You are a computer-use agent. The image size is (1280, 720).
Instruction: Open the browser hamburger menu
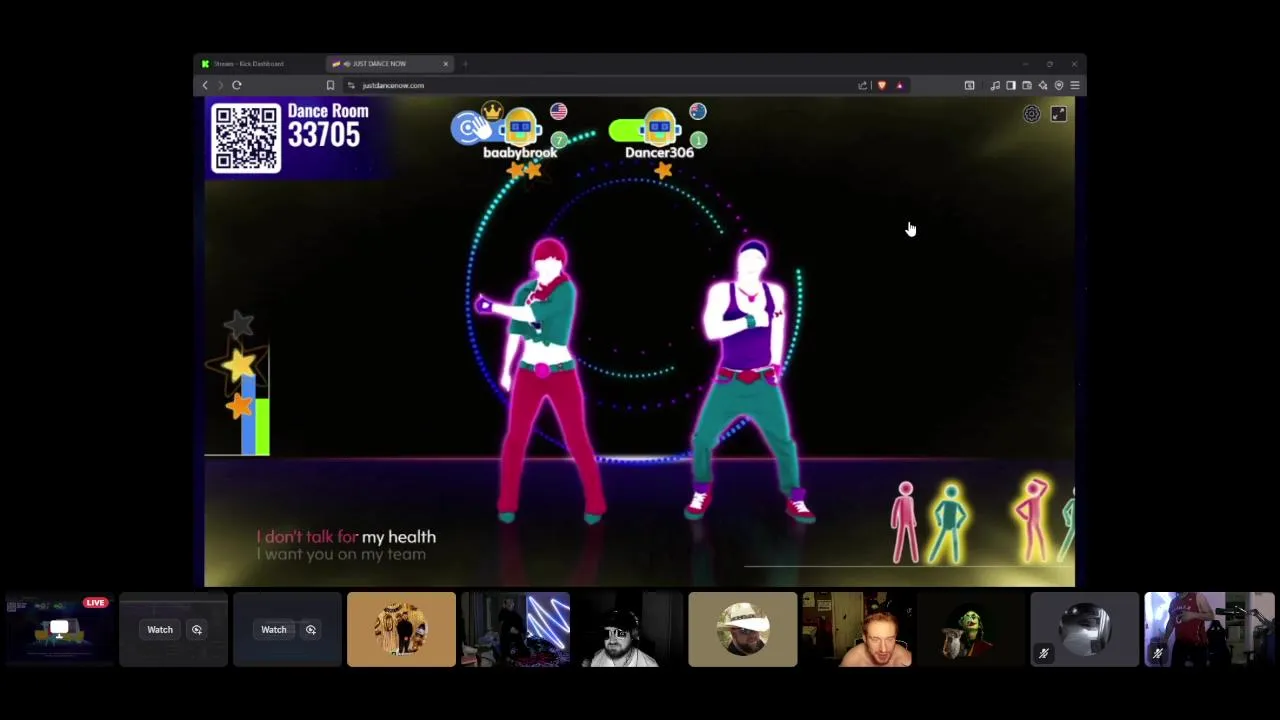(x=1075, y=85)
